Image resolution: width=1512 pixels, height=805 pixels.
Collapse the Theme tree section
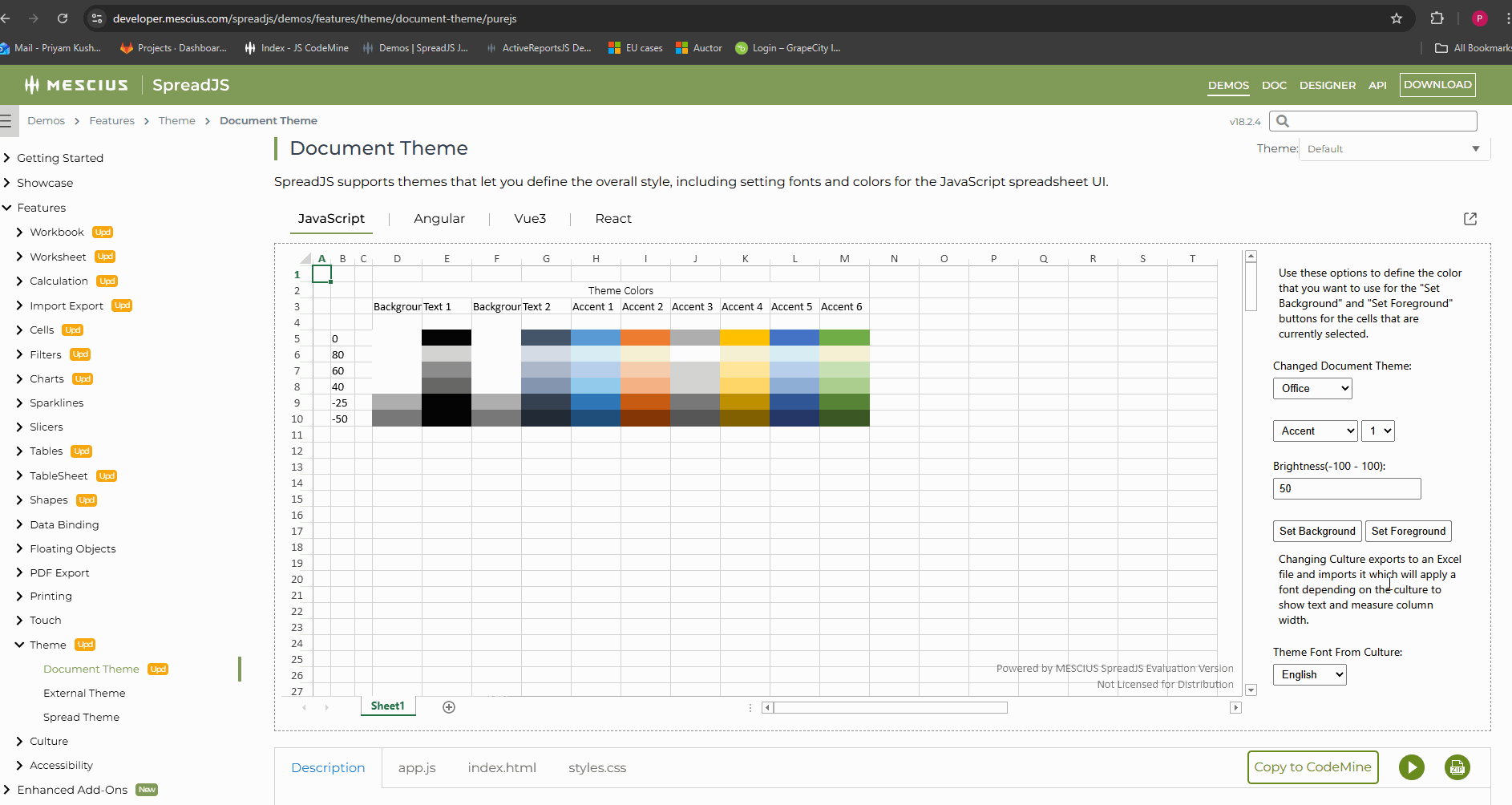(x=19, y=645)
